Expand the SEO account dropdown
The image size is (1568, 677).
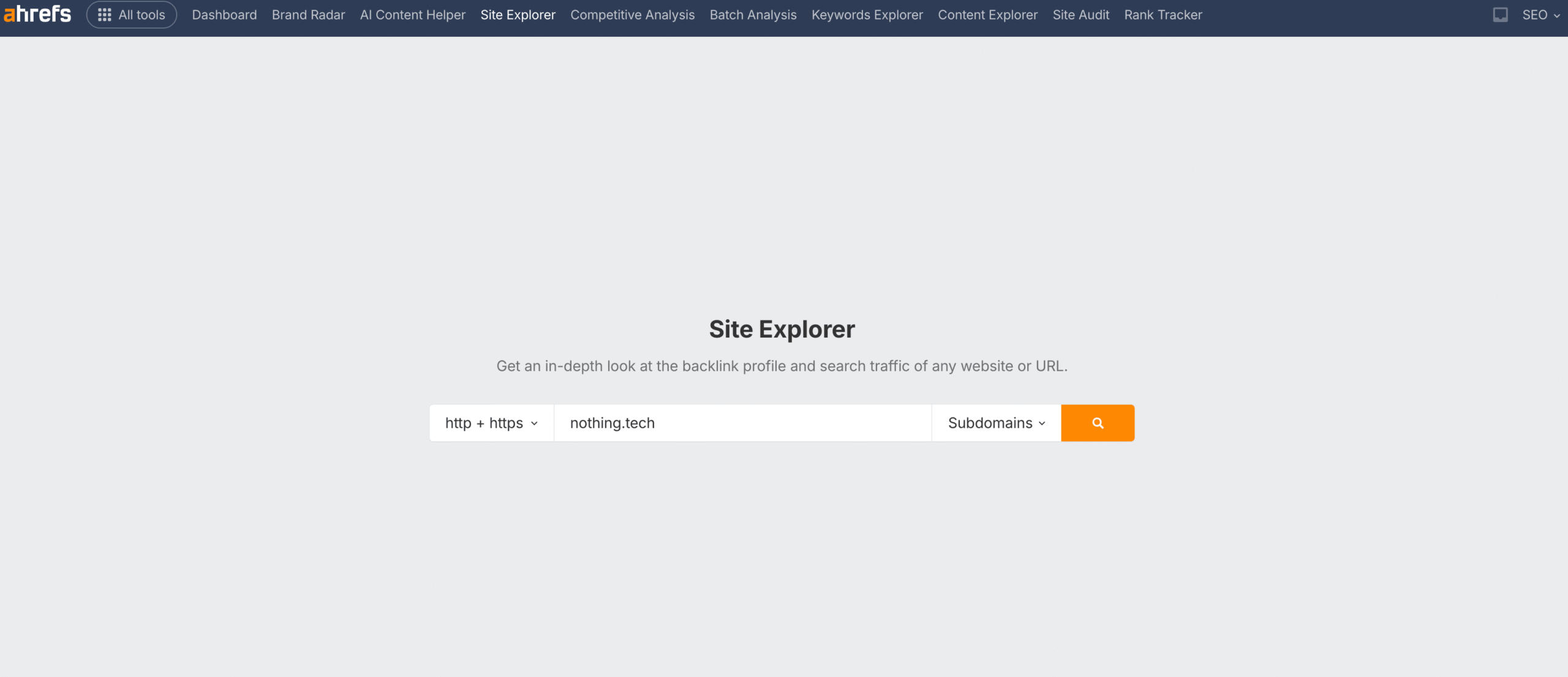coord(1541,15)
